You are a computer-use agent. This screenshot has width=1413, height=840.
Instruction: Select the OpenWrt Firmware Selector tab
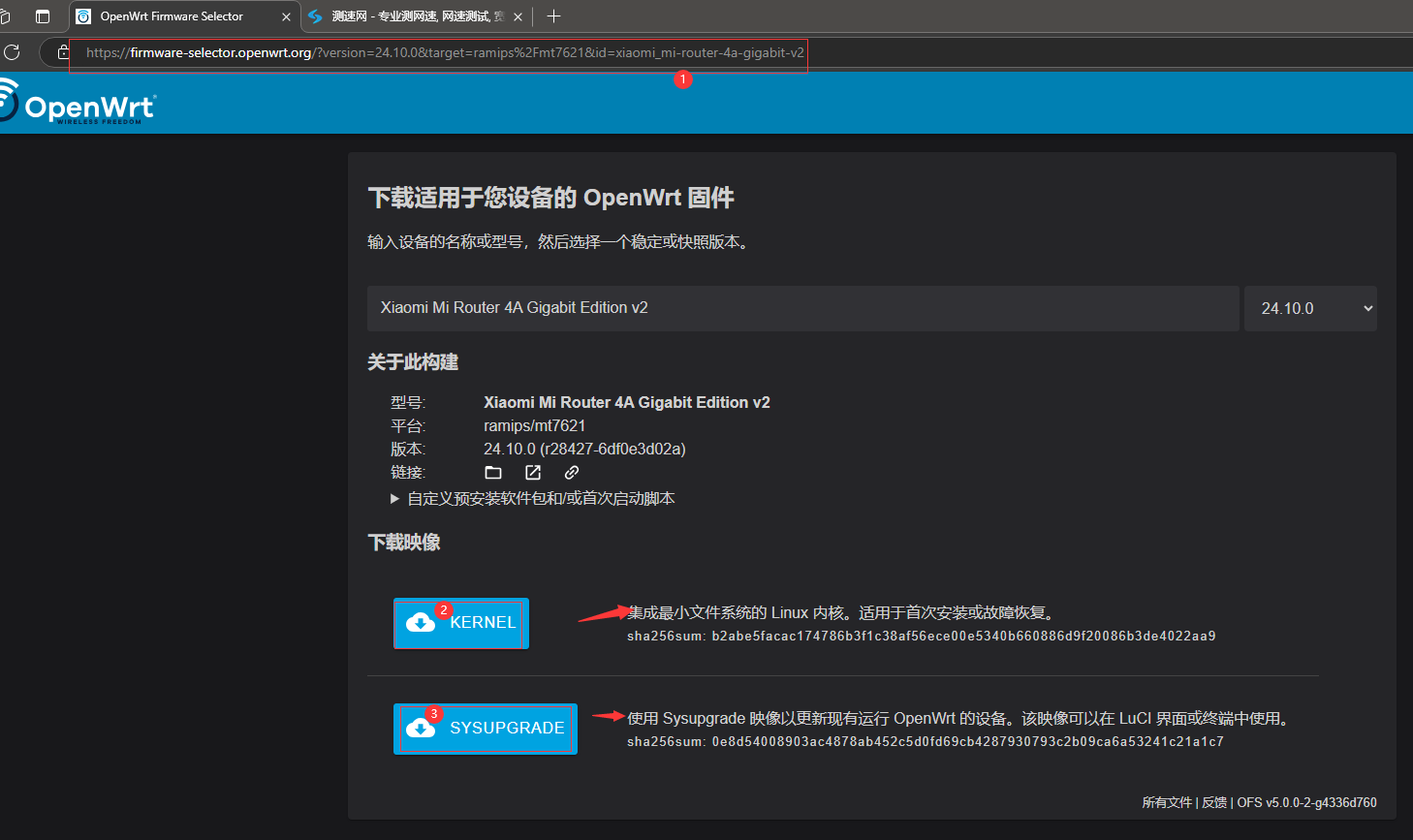click(174, 16)
